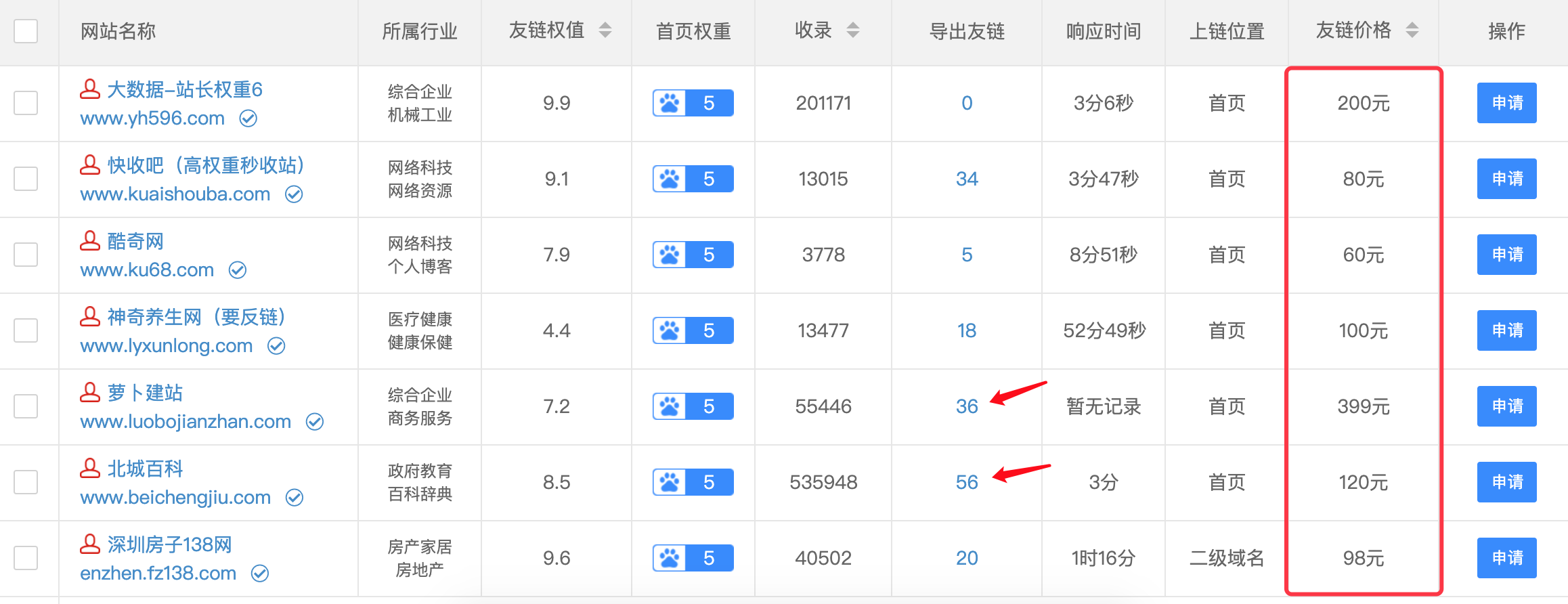Click Baidu weight badge in 酷奇网 row
Viewport: 1568px width, 604px height.
[693, 255]
